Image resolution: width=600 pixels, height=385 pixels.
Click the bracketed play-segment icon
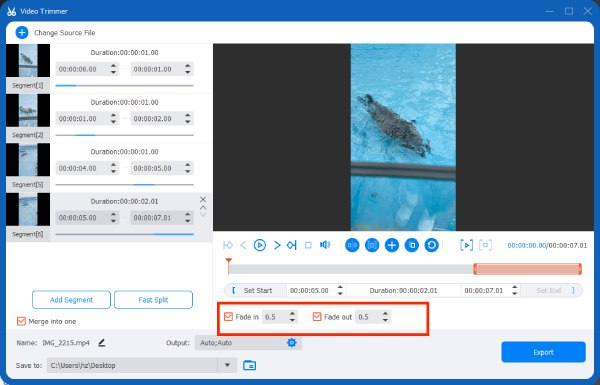tap(466, 245)
